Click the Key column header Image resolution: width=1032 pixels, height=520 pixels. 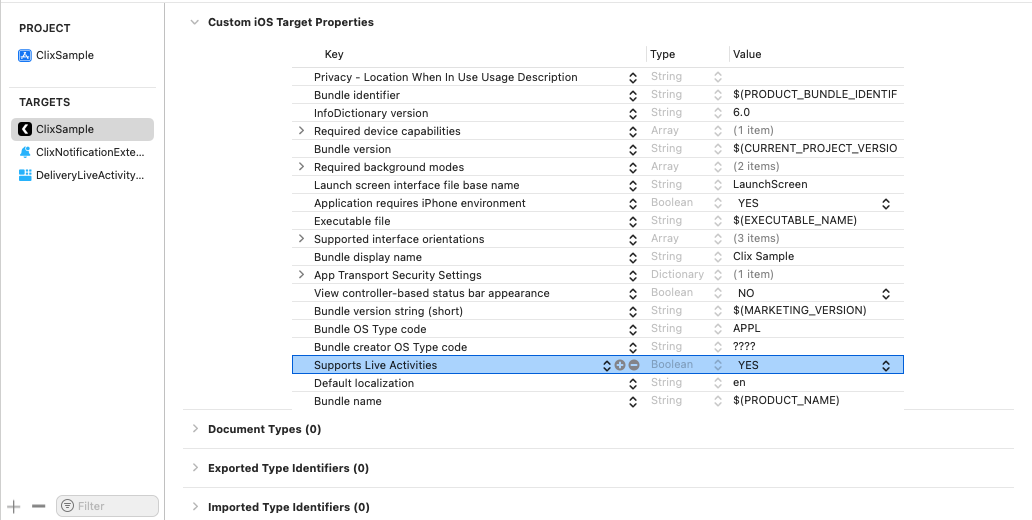(334, 55)
